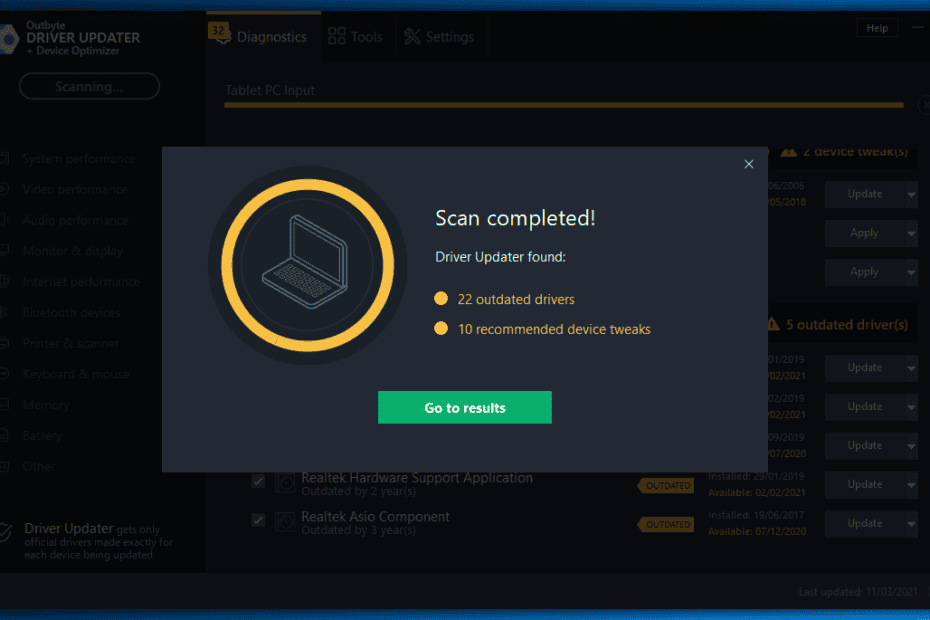Switch to the Tools tab
This screenshot has height=620, width=930.
click(x=356, y=37)
